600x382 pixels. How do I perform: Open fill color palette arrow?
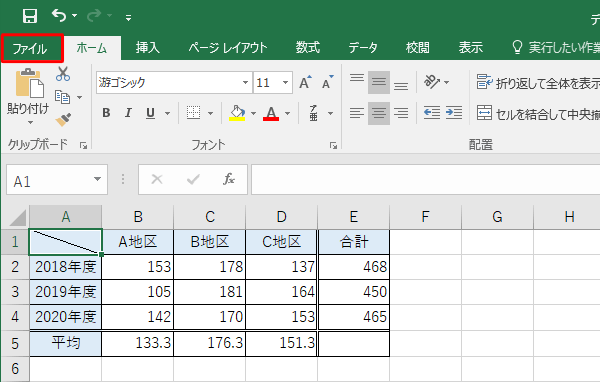(253, 113)
